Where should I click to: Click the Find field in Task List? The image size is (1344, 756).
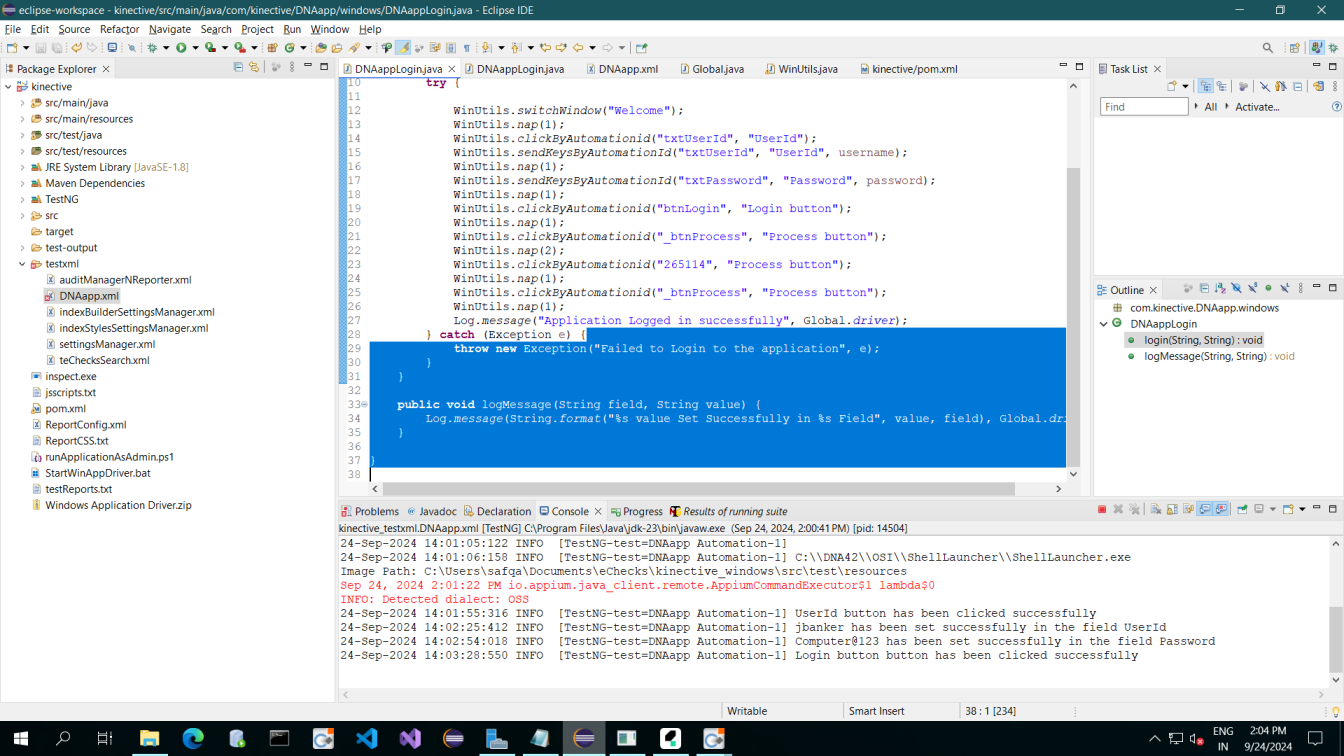click(x=1143, y=107)
